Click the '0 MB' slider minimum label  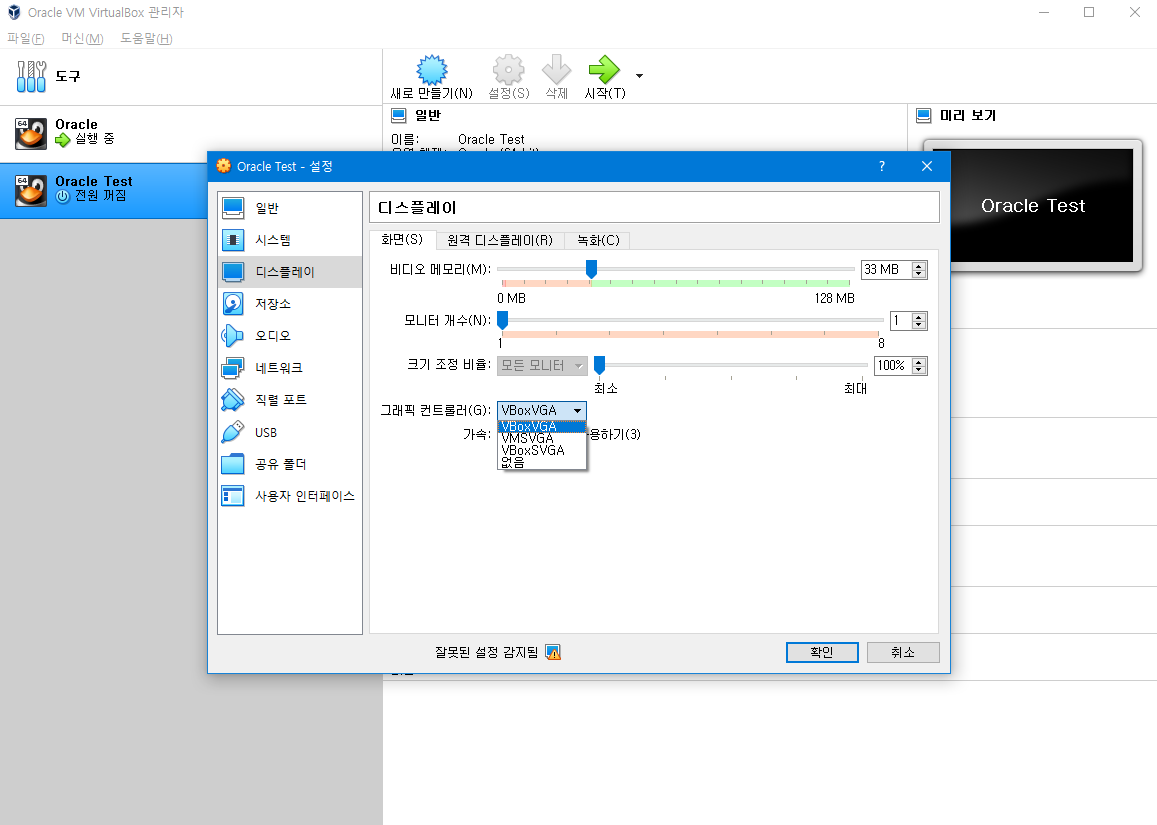tap(511, 298)
